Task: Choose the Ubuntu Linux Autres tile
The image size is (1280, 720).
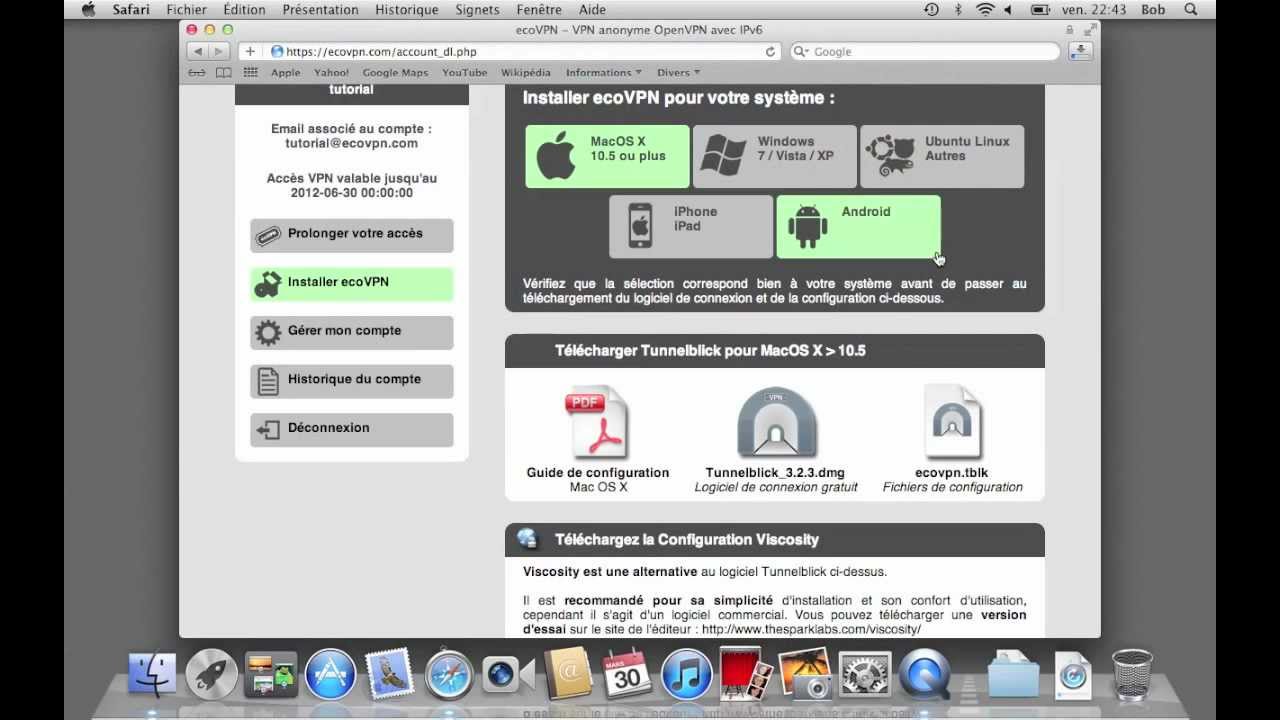Action: (942, 156)
